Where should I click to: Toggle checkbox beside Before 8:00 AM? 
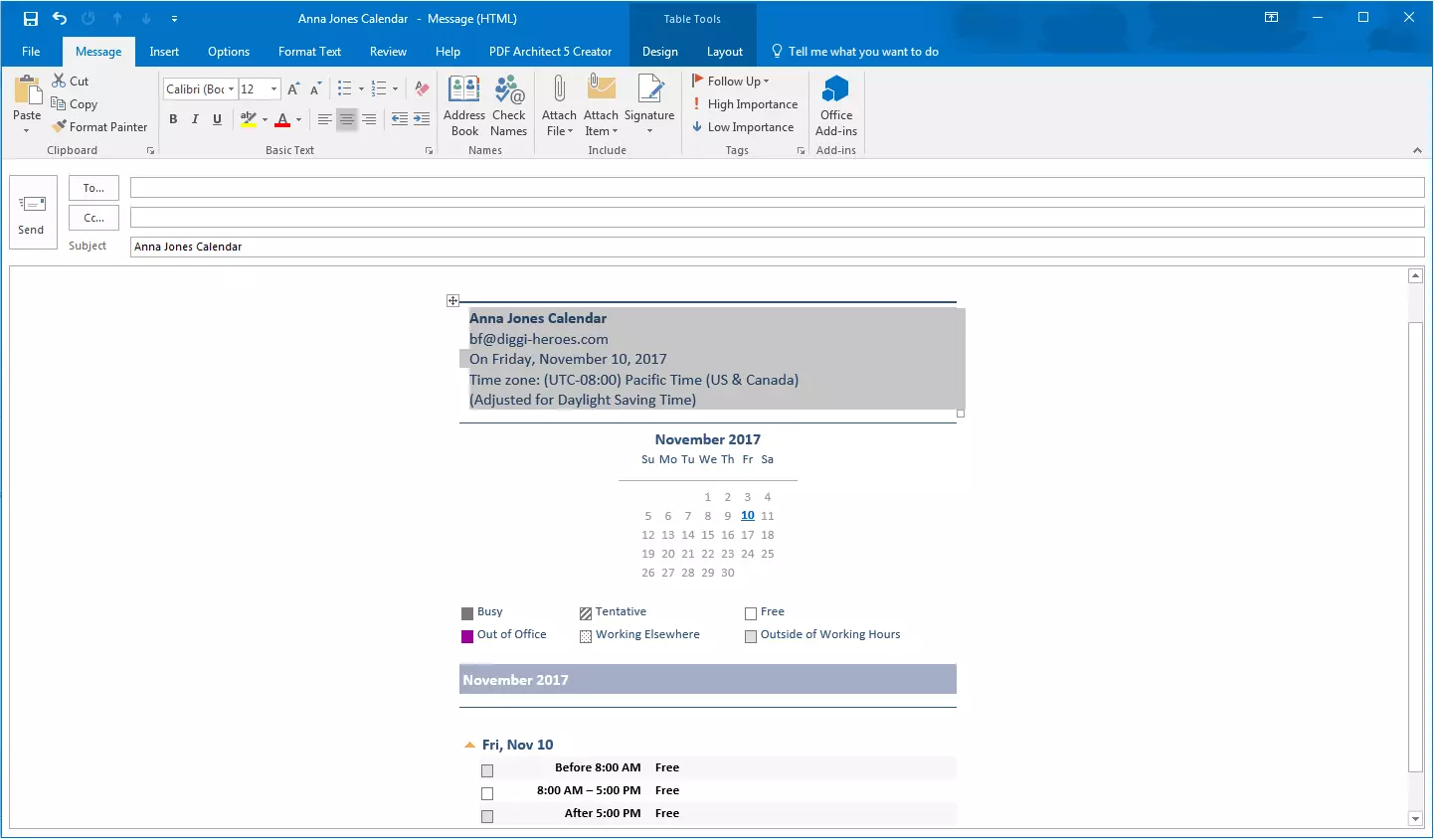point(487,770)
